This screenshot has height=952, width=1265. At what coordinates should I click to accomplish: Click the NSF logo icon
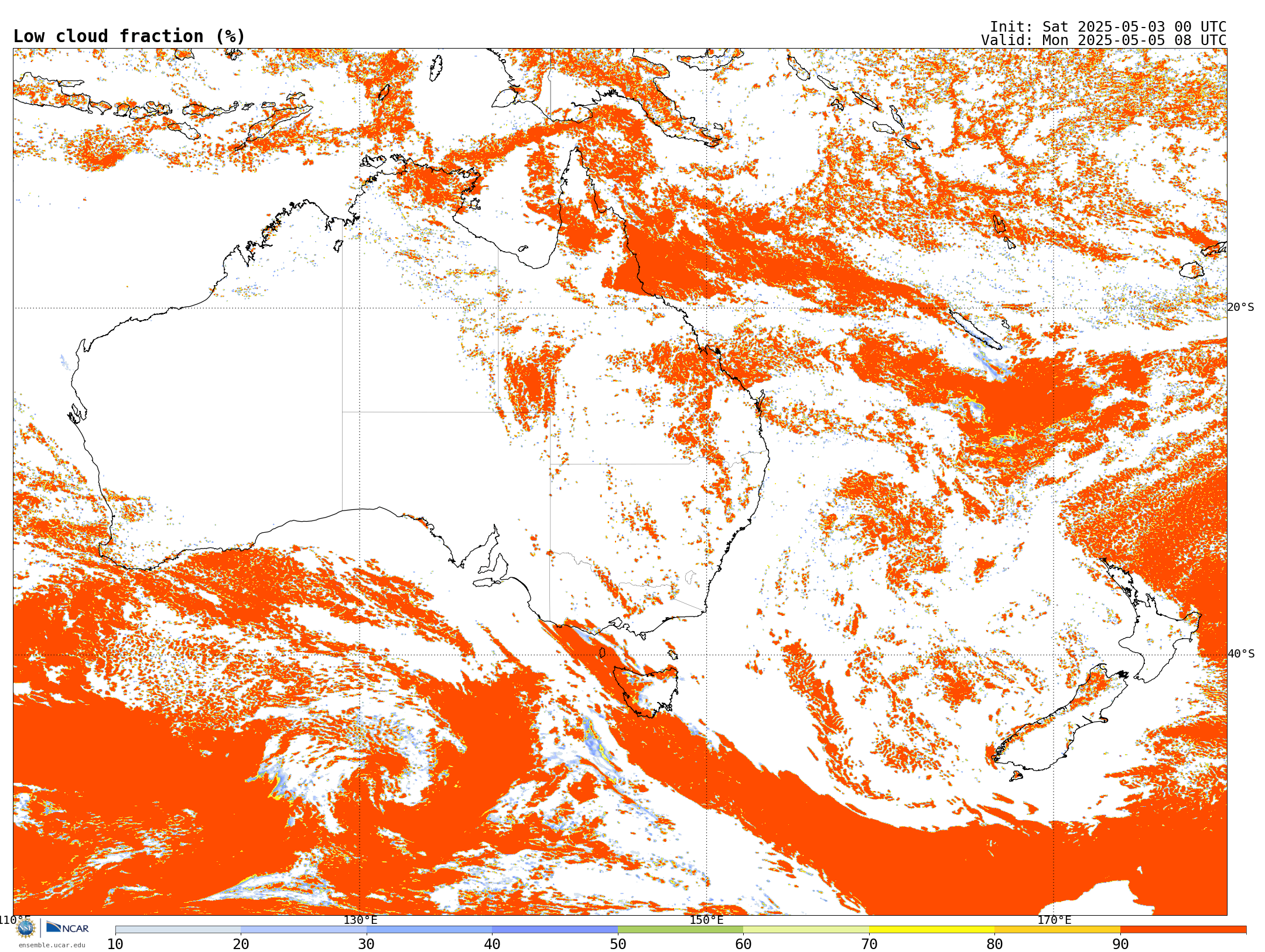[26, 928]
